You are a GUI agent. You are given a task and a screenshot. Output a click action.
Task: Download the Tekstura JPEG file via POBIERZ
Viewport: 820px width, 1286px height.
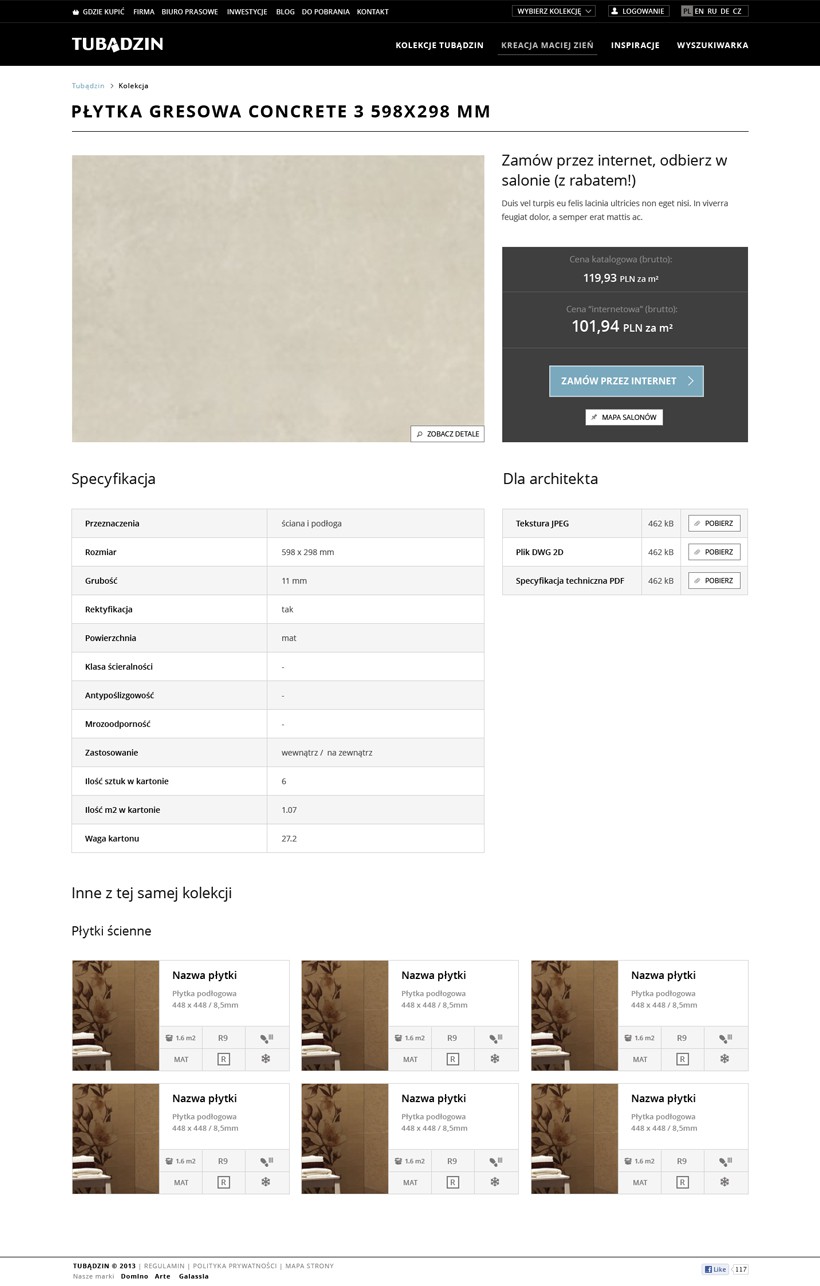point(714,523)
